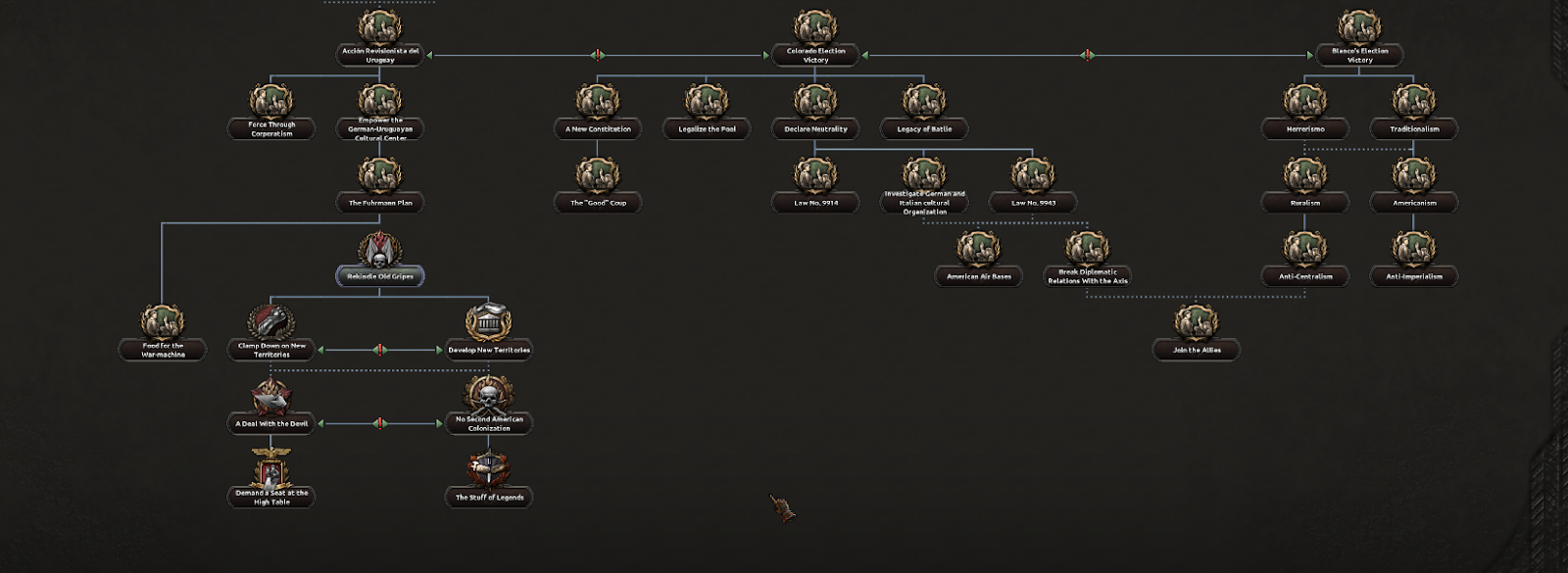Click the A New Constitution focus label

point(598,129)
